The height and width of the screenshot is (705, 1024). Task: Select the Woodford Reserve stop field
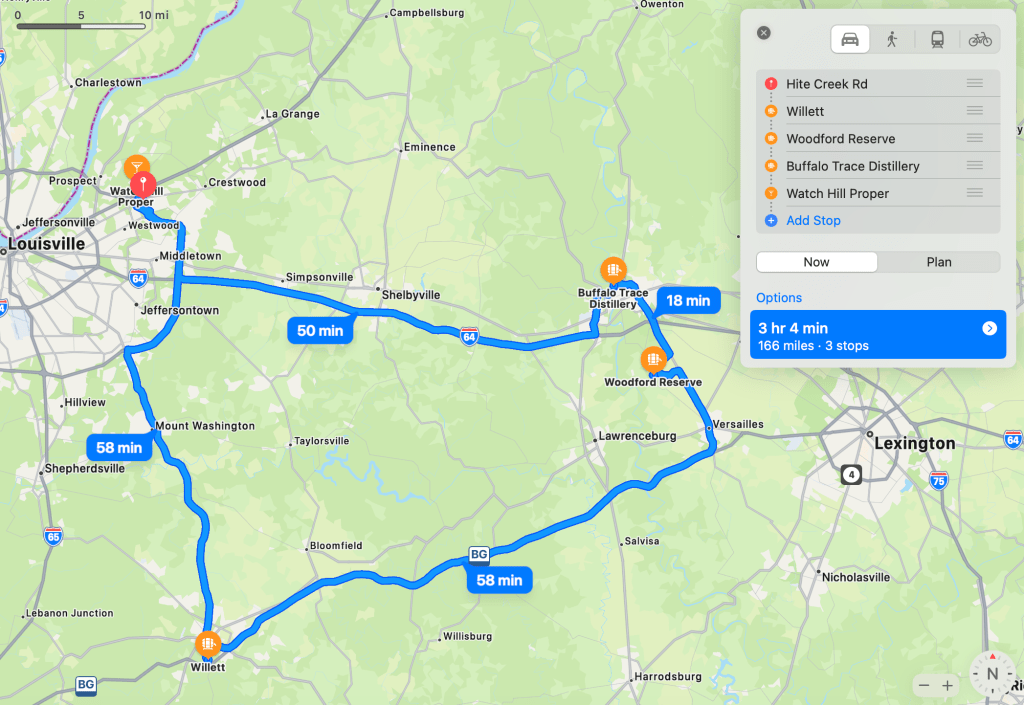tap(878, 138)
